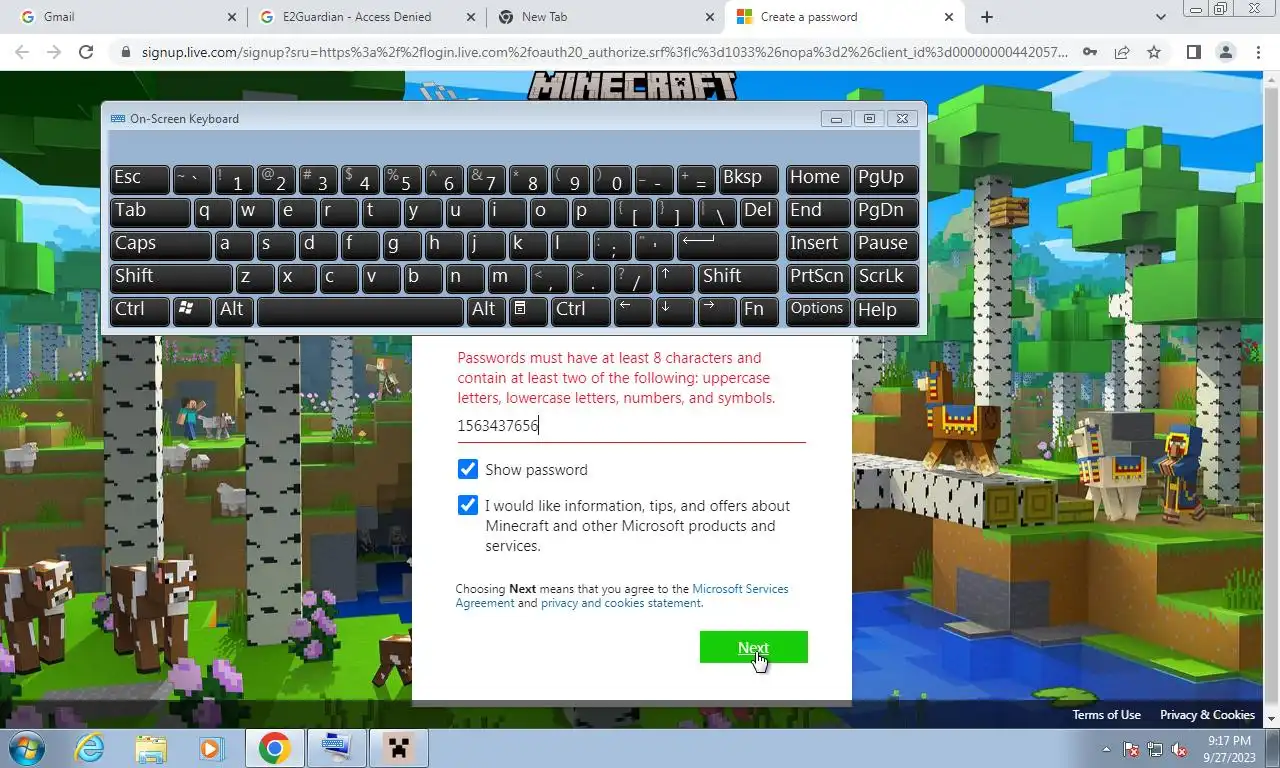Screen dimensions: 1280x768
Task: Toggle the Fn key on keyboard
Action: point(760,311)
